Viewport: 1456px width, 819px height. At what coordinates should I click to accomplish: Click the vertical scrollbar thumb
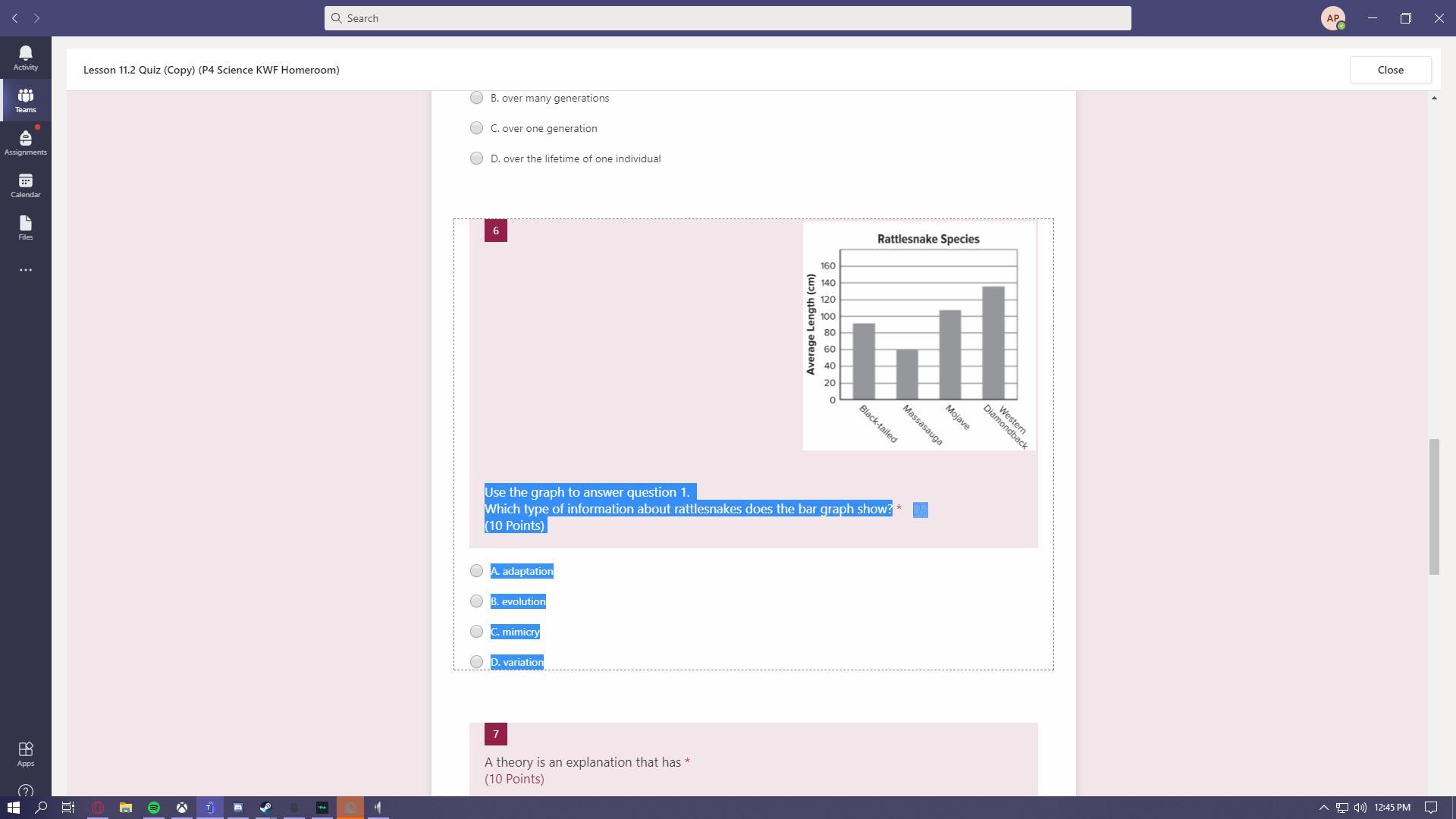pyautogui.click(x=1433, y=507)
